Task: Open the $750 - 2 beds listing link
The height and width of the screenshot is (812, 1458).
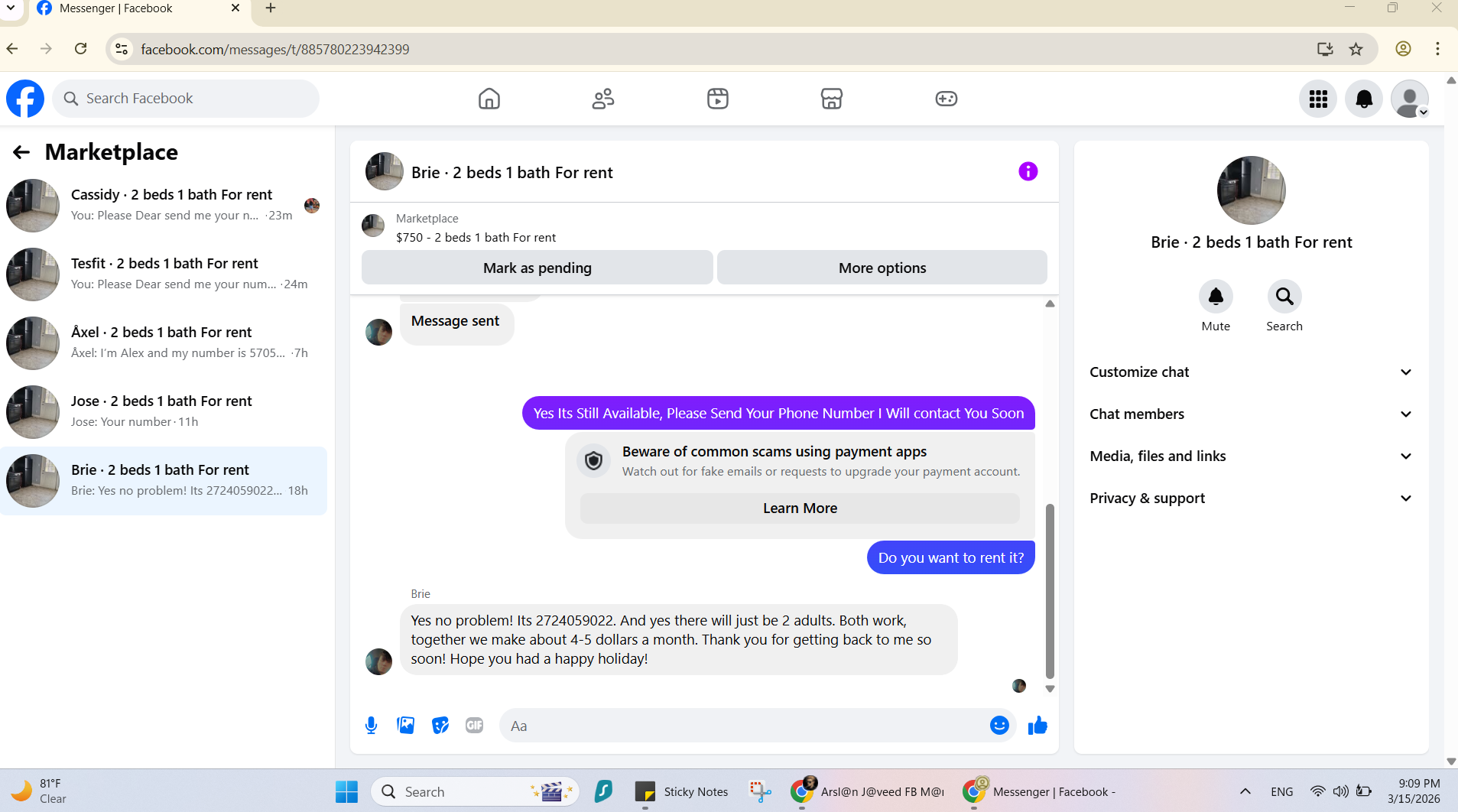Action: coord(476,238)
